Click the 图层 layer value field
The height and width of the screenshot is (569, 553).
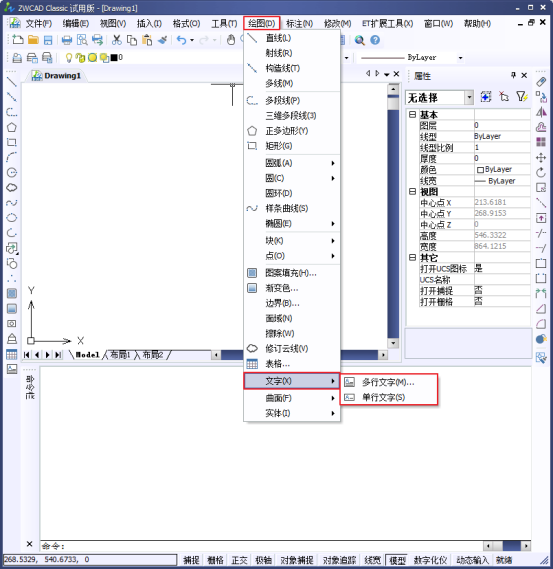point(502,126)
